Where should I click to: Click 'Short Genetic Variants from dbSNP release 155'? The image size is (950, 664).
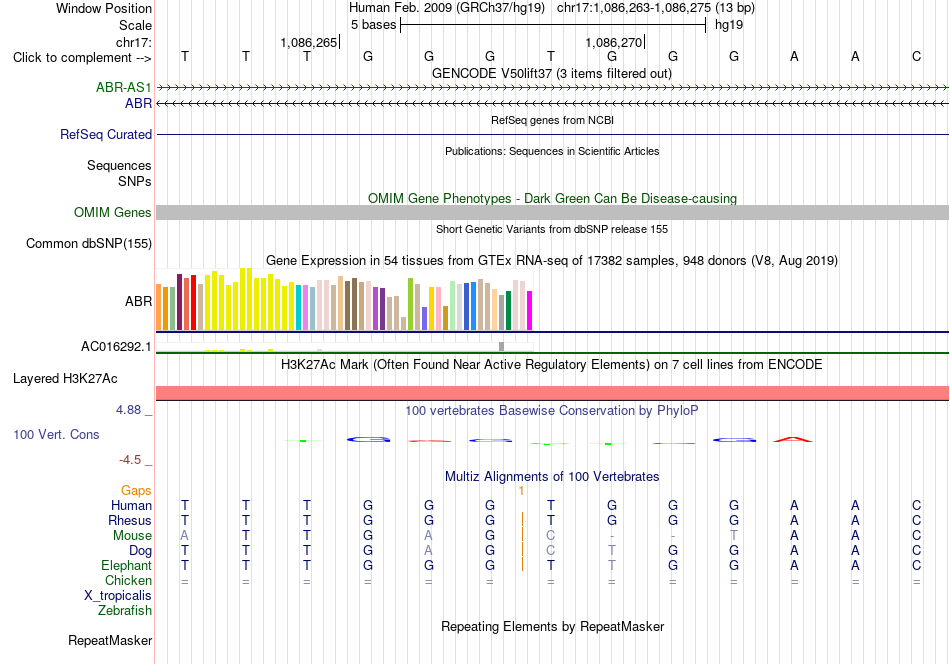pyautogui.click(x=552, y=229)
